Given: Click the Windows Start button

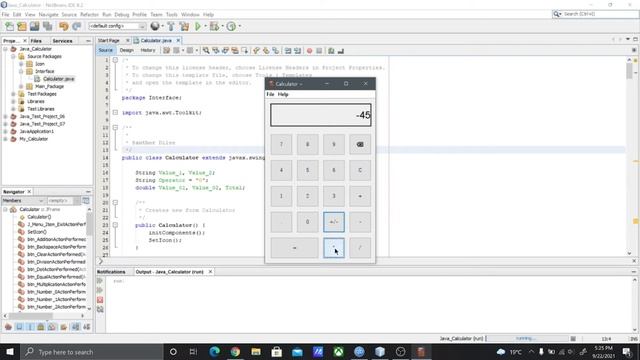Looking at the screenshot, I should [x=10, y=351].
